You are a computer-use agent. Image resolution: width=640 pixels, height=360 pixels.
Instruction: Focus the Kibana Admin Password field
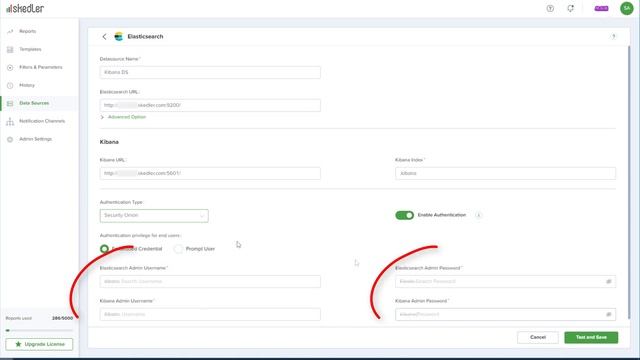coord(505,314)
